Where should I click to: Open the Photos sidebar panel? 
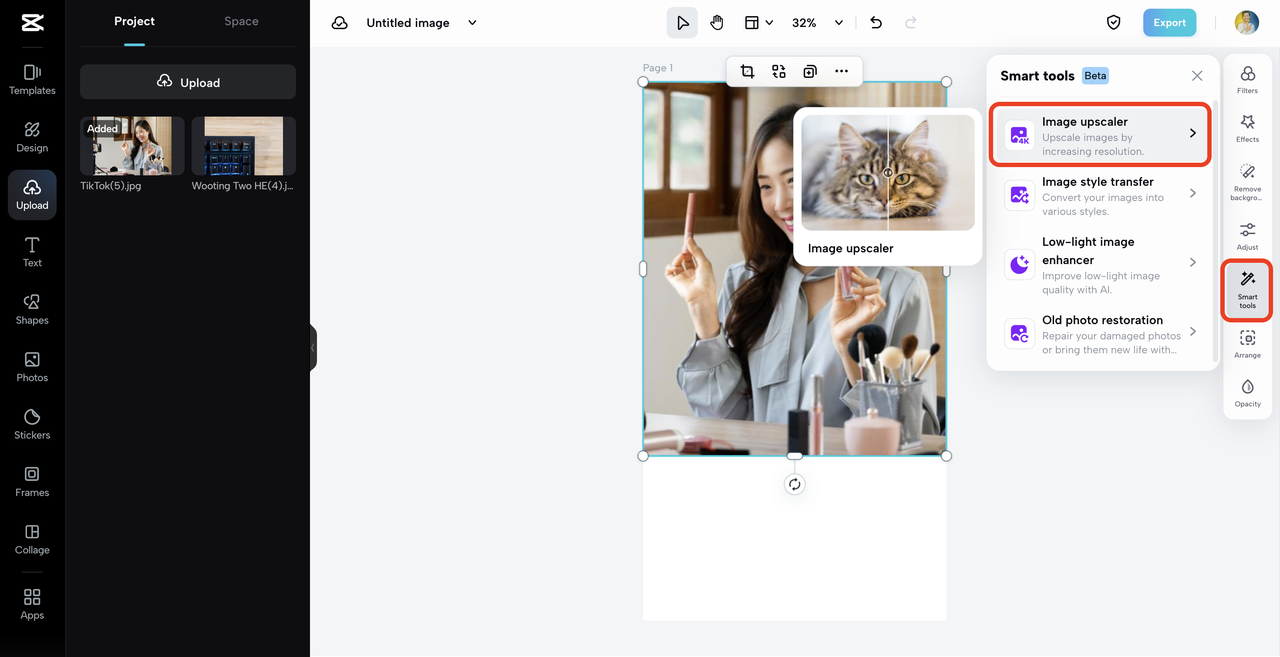32,367
